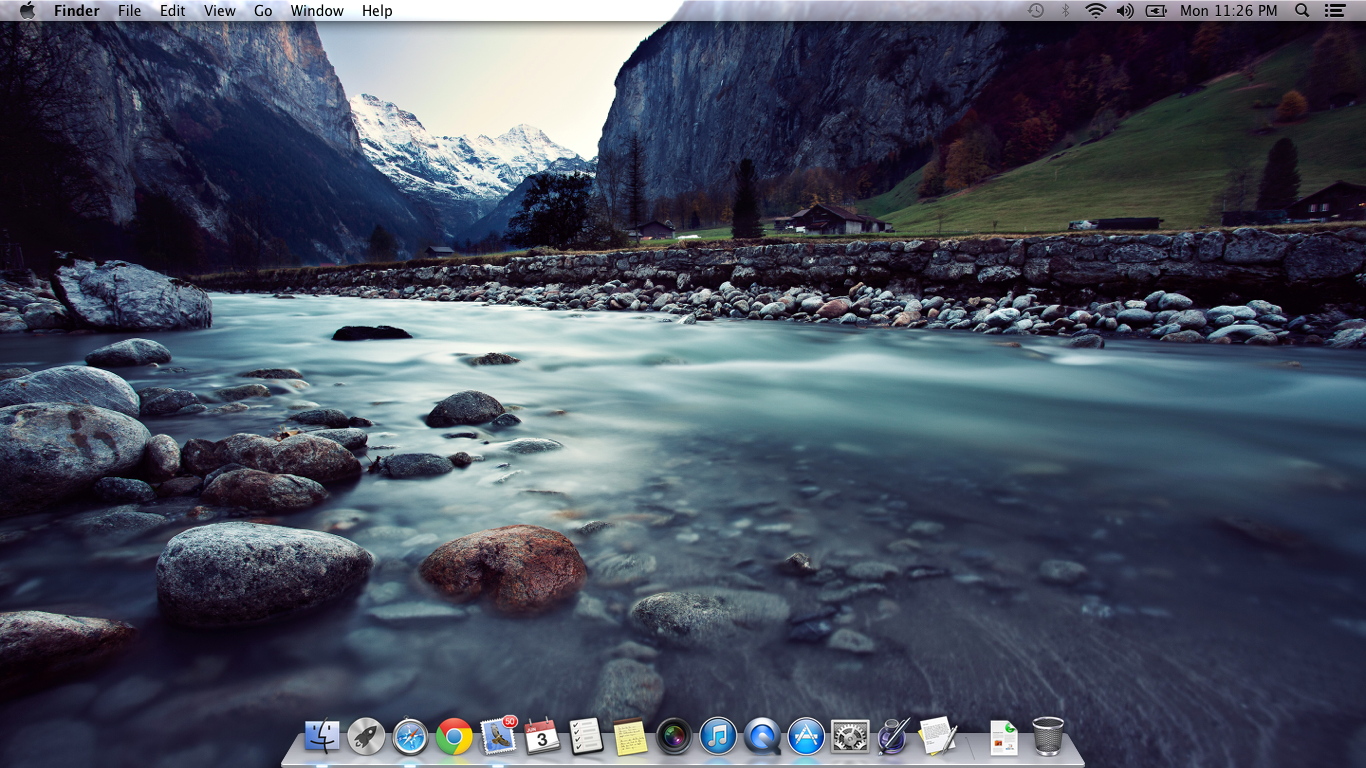Open the Wi-Fi status menu

[x=1096, y=10]
